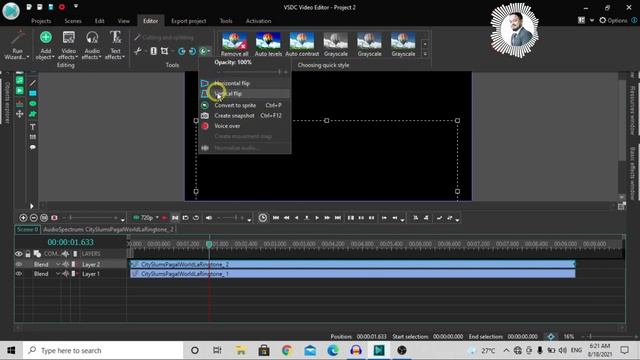640x360 pixels.
Task: Apply the Remove all quick style
Action: 235,44
